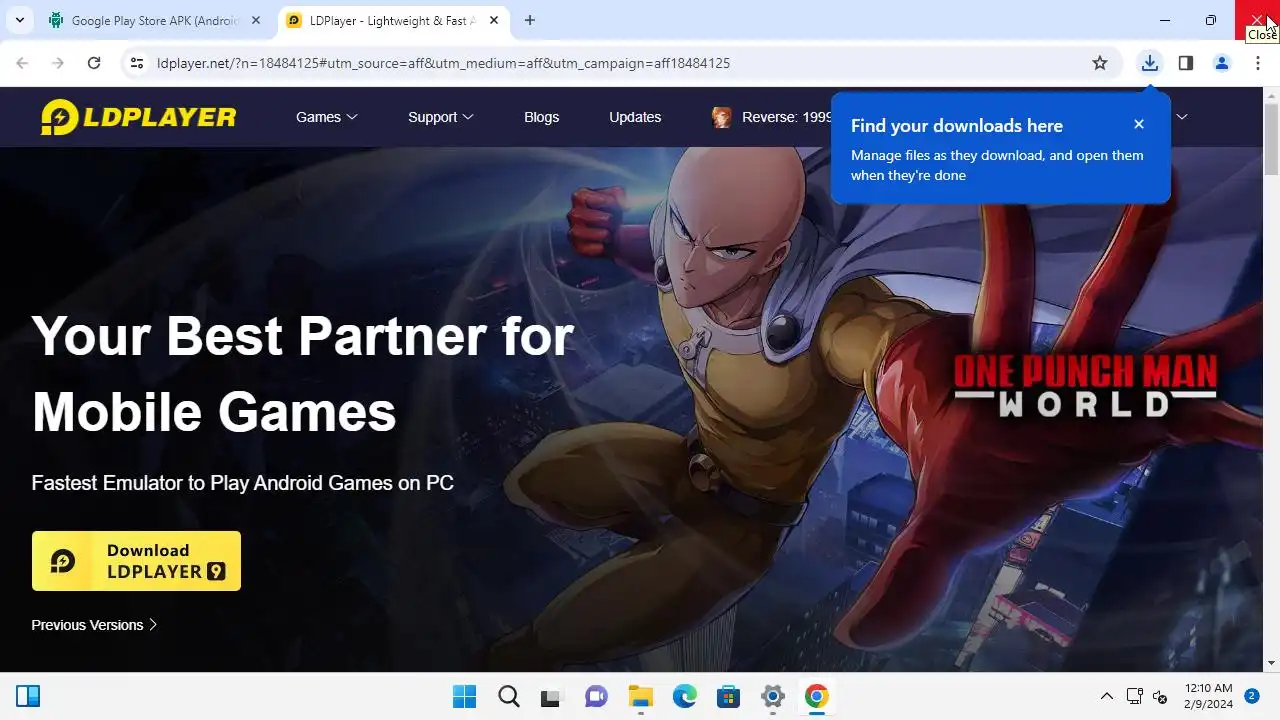Expand the language dropdown chevron in site header

point(1181,117)
